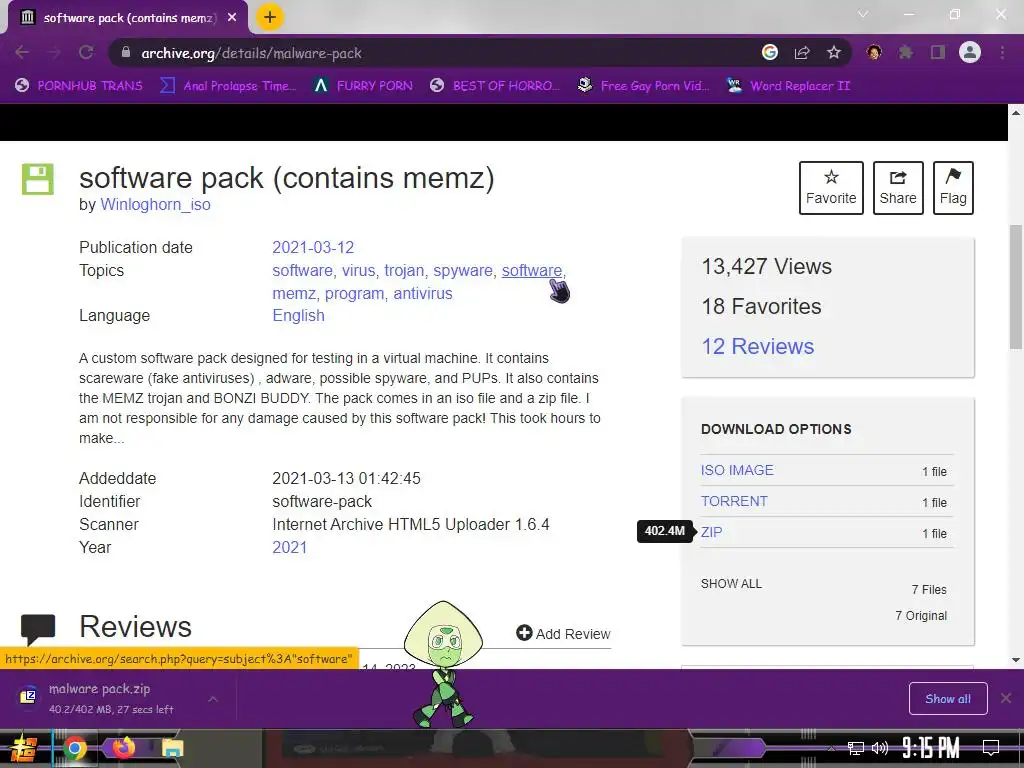Click the page vertical scrollbar thumb
1024x768 pixels.
coord(1016,287)
